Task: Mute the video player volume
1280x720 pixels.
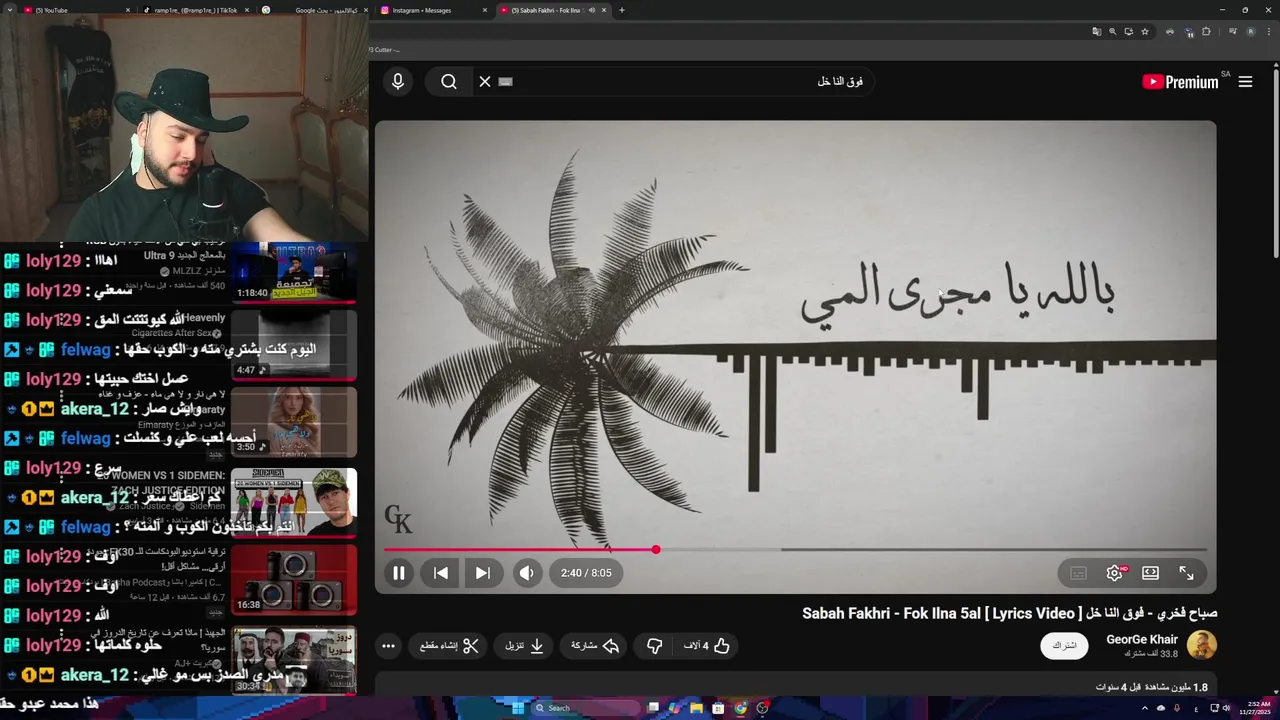Action: [x=527, y=573]
